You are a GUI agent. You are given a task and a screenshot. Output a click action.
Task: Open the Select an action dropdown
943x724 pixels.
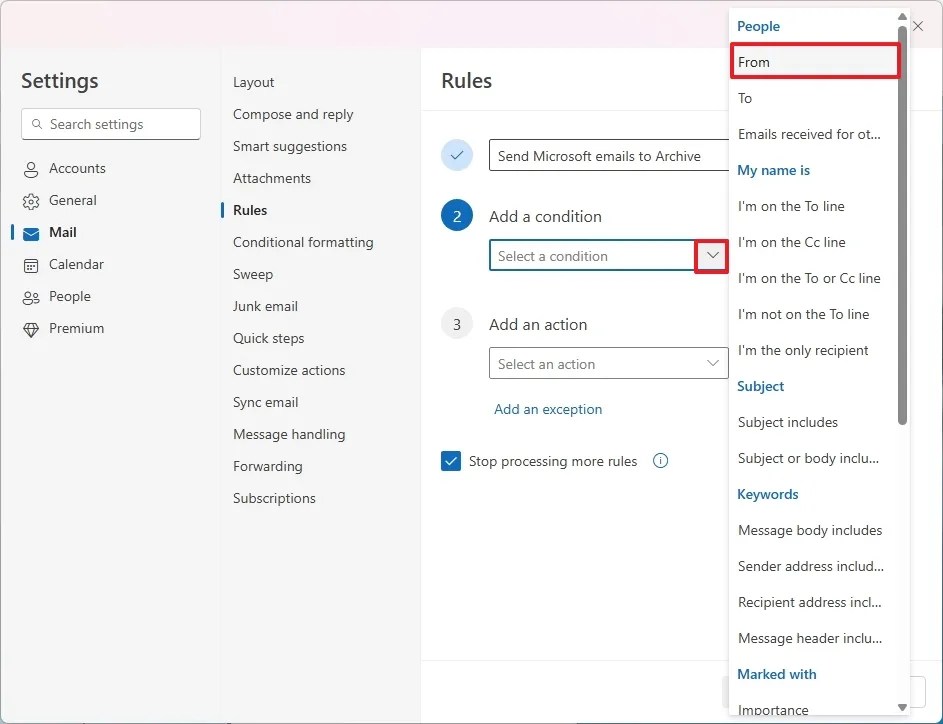tap(607, 363)
